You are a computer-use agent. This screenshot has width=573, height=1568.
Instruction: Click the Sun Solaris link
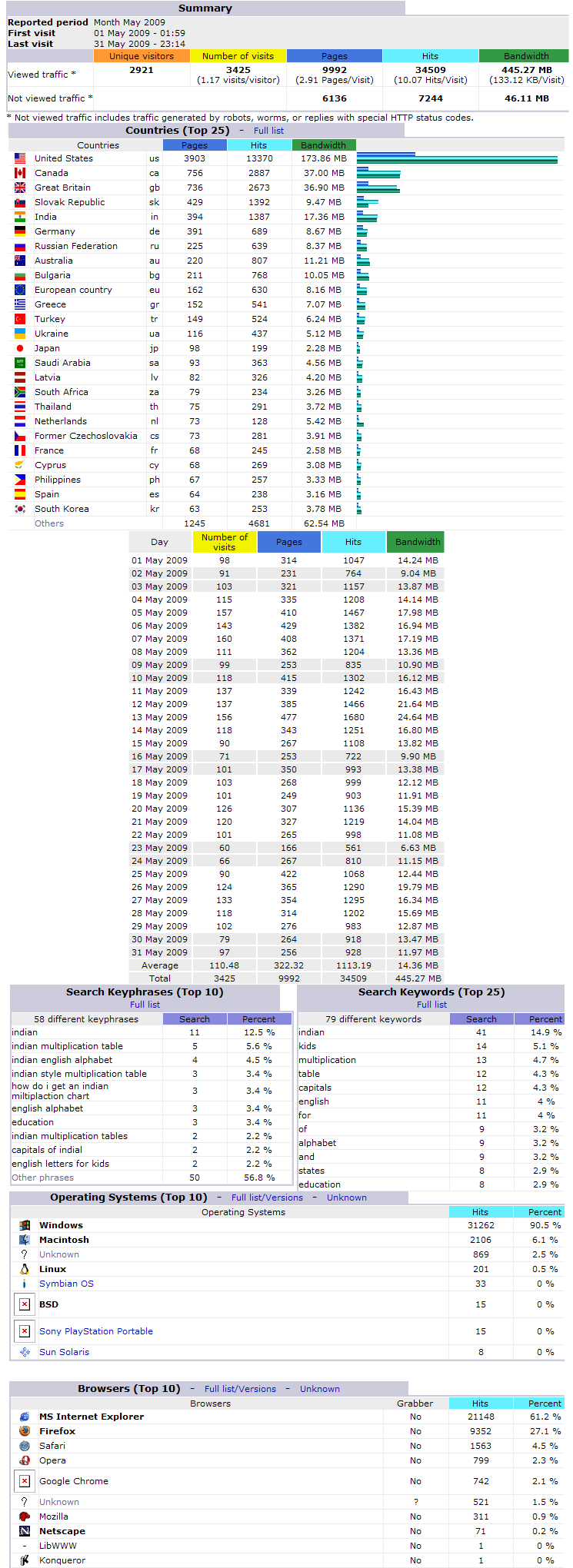pos(64,1352)
